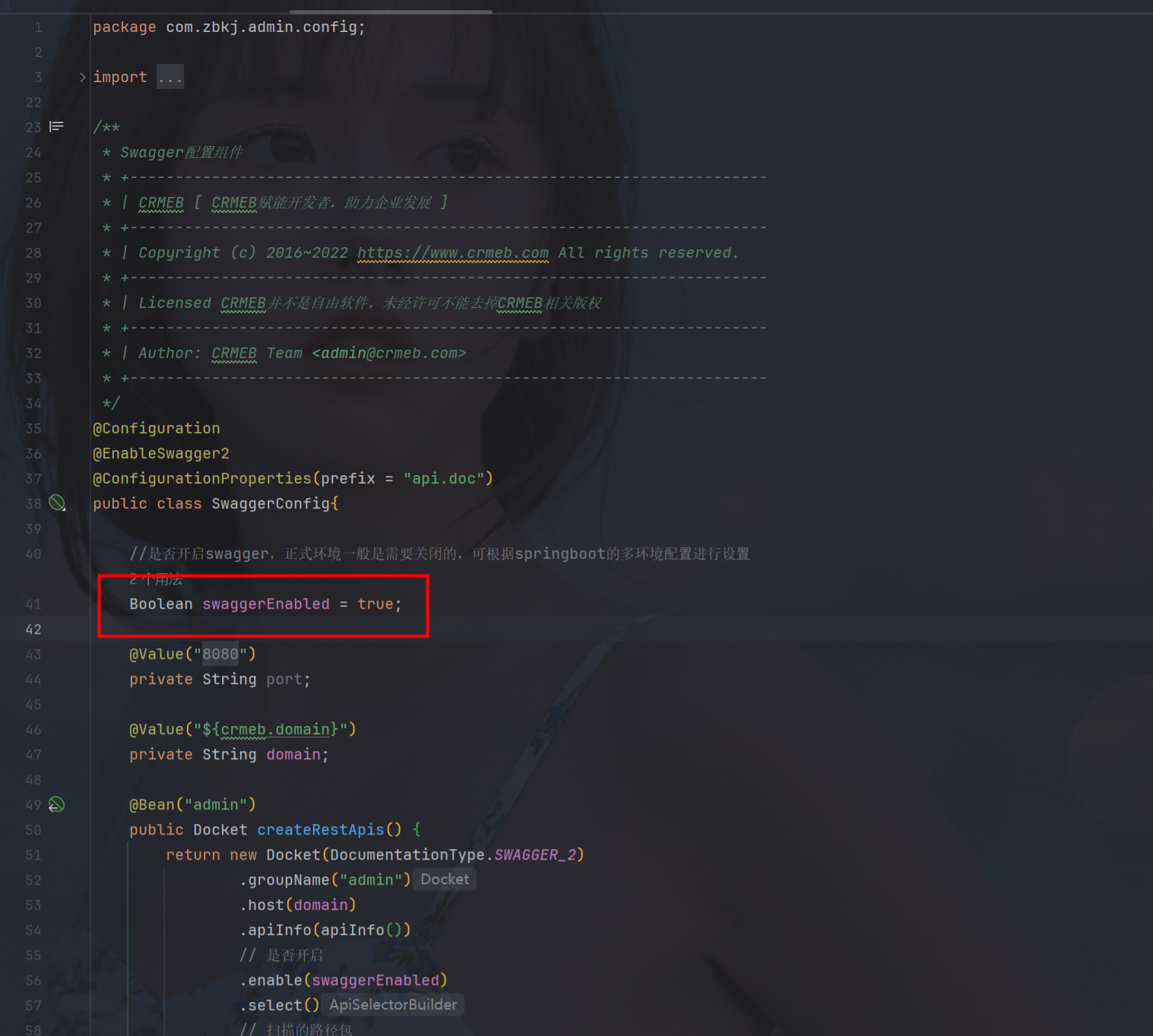Viewport: 1153px width, 1036px height.
Task: Click the highlighted 8080 port value
Action: [220, 654]
